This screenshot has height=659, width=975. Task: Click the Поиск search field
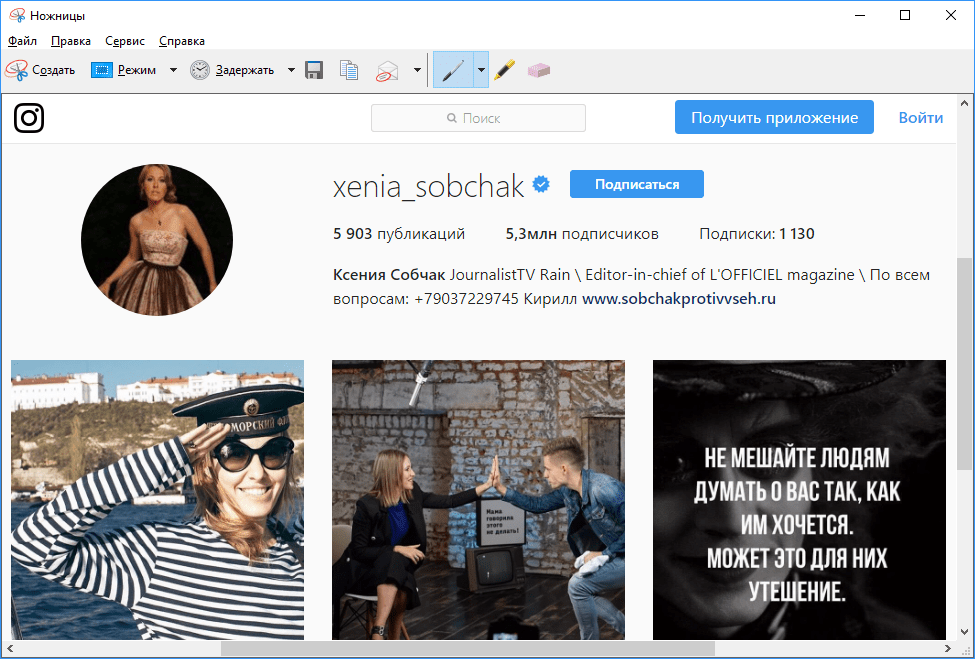(x=478, y=118)
